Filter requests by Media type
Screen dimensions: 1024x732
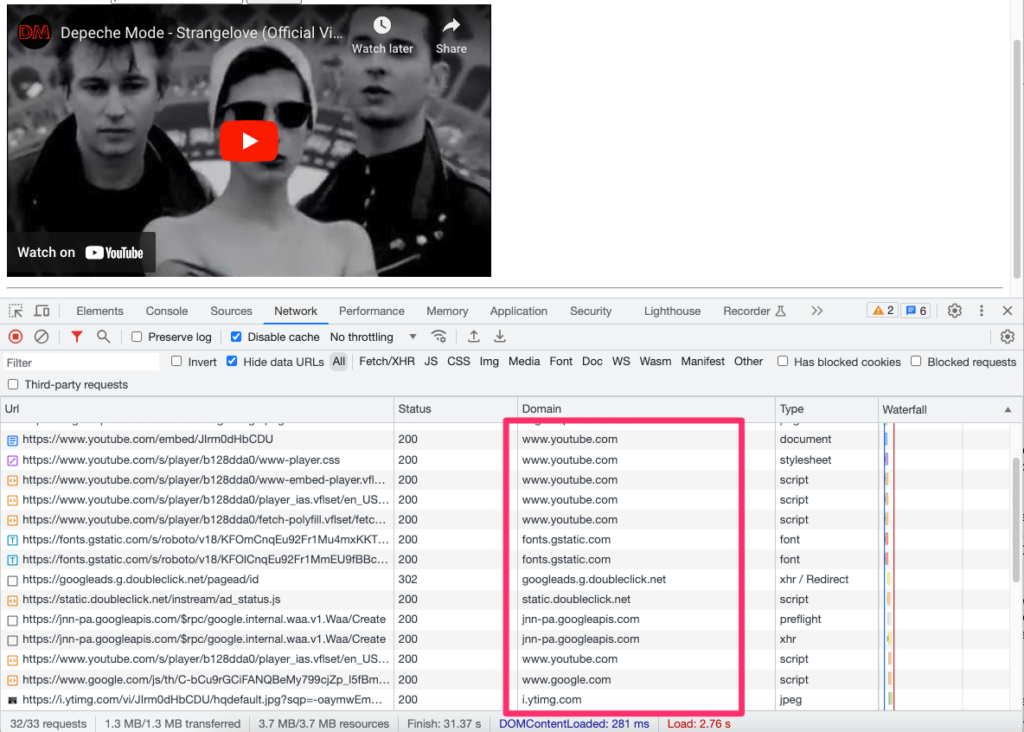[x=524, y=362]
